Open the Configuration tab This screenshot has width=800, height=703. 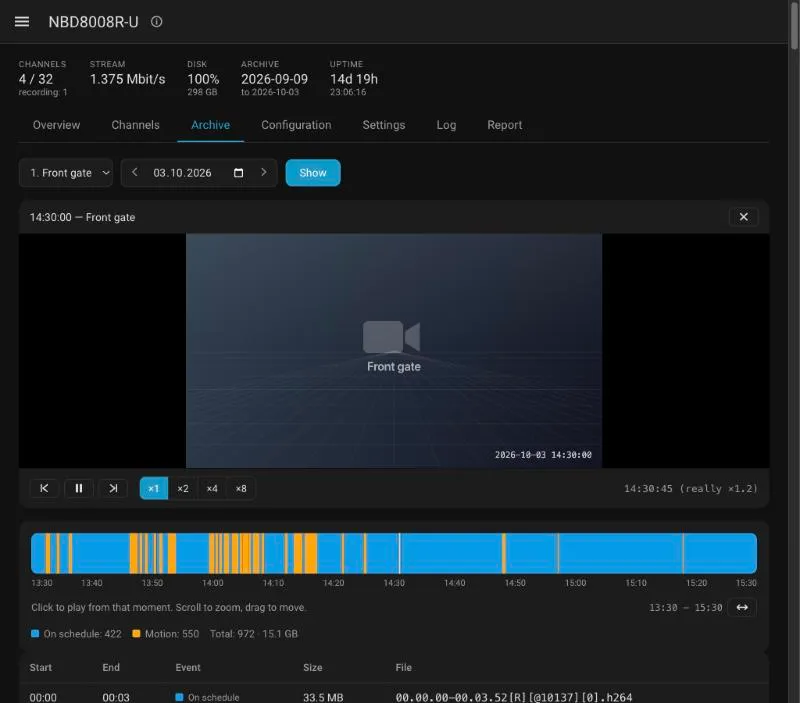pos(296,125)
